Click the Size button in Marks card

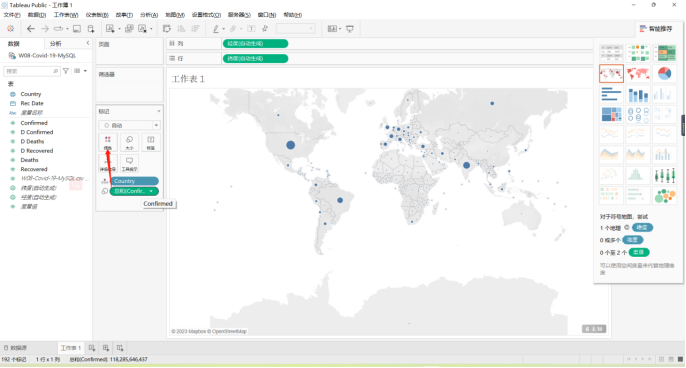coord(129,143)
